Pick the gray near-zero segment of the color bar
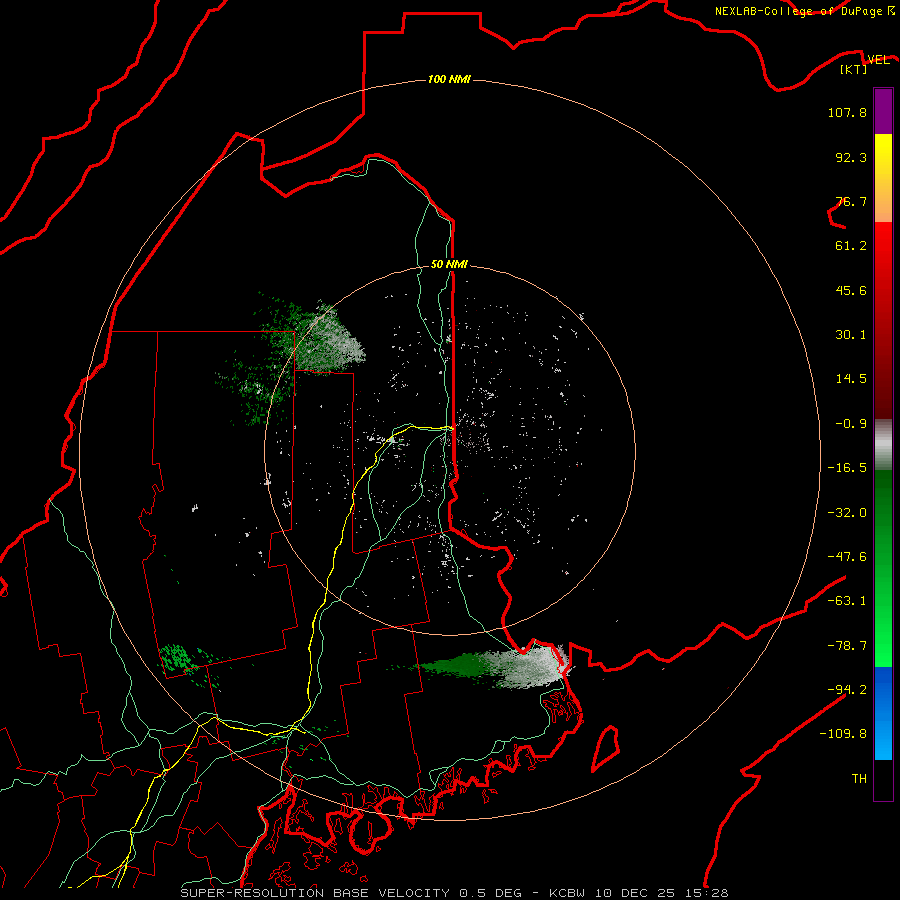The image size is (900, 900). click(x=883, y=445)
